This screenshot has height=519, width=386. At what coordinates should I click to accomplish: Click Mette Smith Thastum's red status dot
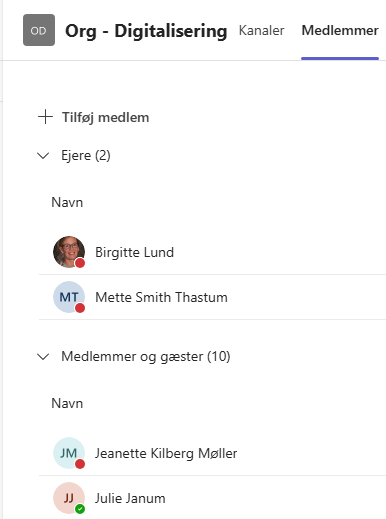[x=80, y=308]
